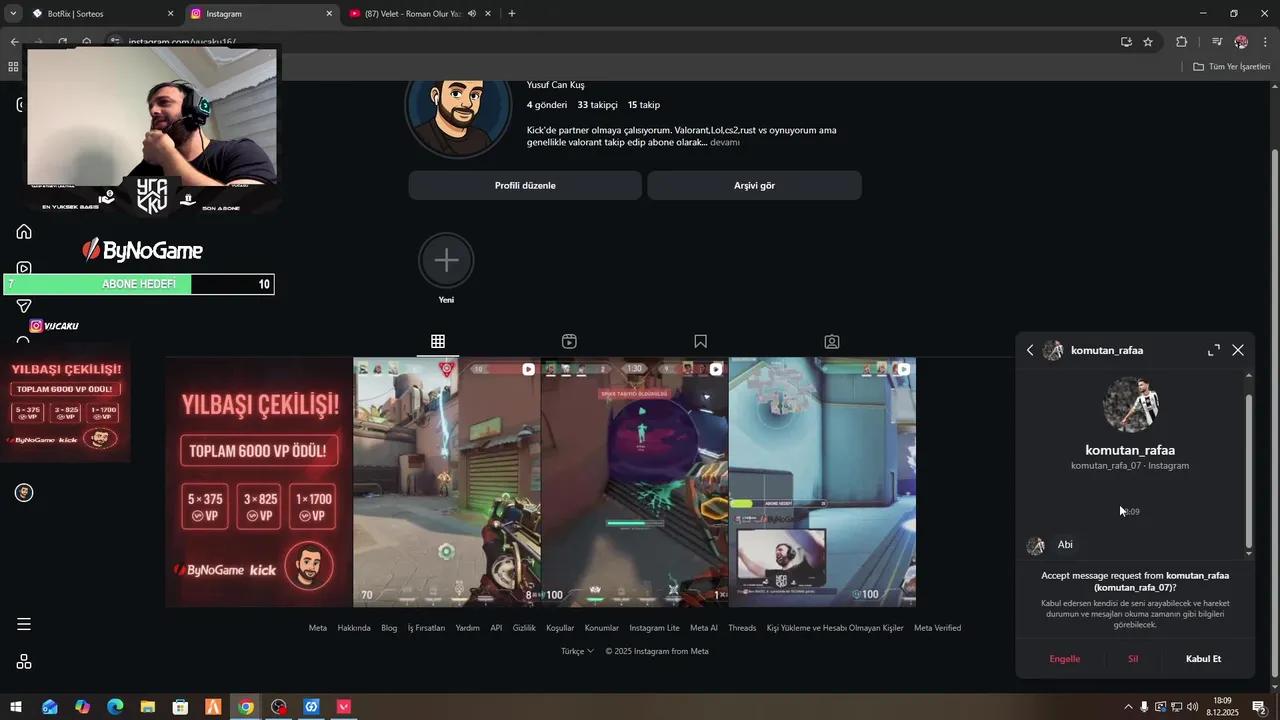Open sidebar profile avatar icon
Image resolution: width=1280 pixels, height=720 pixels.
24,493
